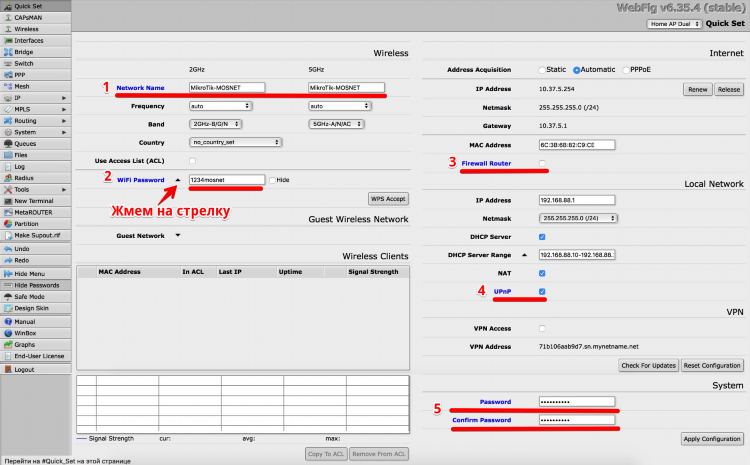Image resolution: width=750 pixels, height=465 pixels.
Task: Open the Manual help icon
Action: click(x=8, y=321)
